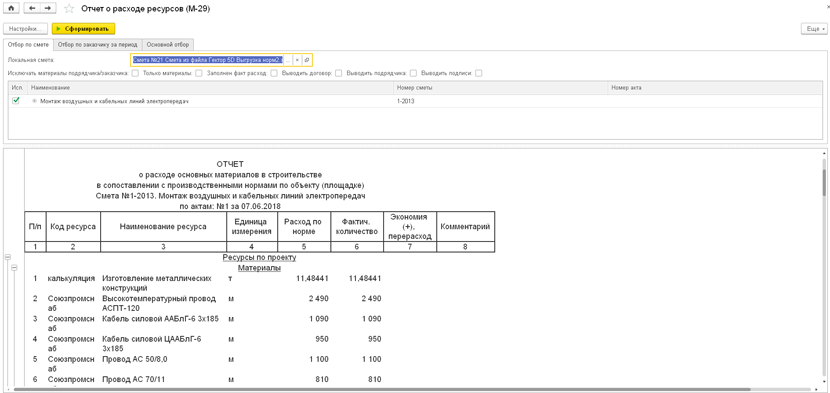Image resolution: width=830 pixels, height=393 pixels.
Task: Select the 1-2013 смета number cell
Action: pyautogui.click(x=501, y=101)
